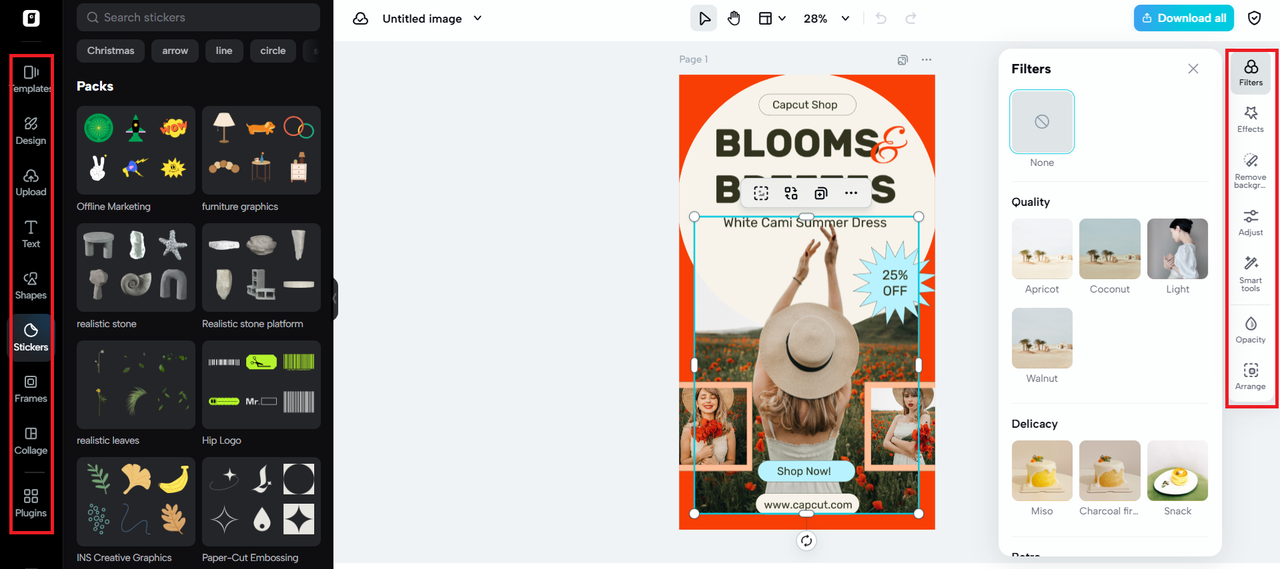Select the Remove background tool
The width and height of the screenshot is (1280, 569).
1251,171
